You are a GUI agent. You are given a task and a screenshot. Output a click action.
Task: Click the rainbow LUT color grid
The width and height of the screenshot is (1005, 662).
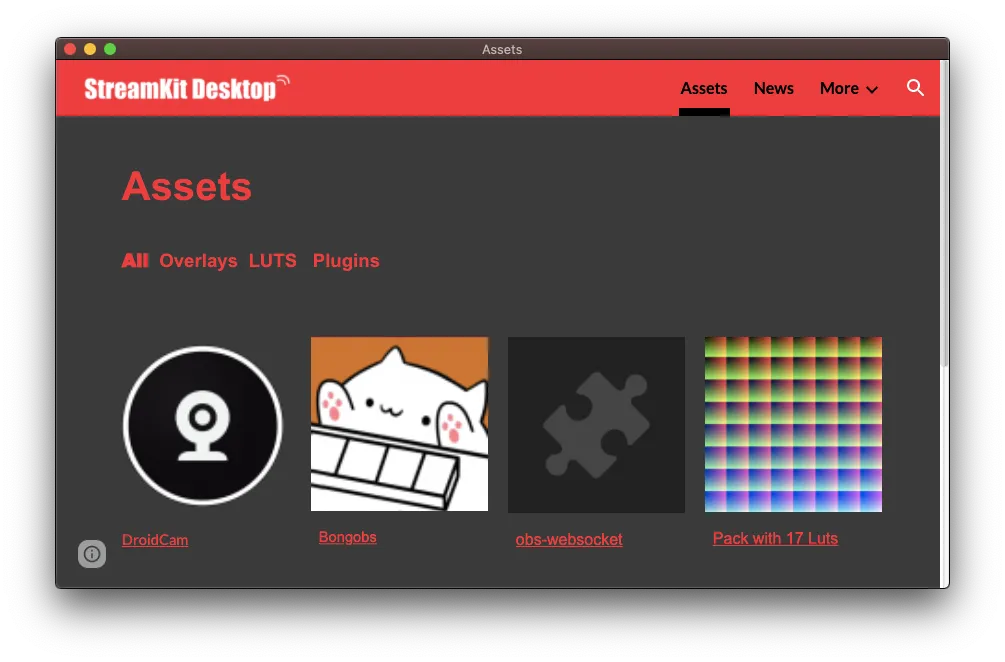click(792, 424)
